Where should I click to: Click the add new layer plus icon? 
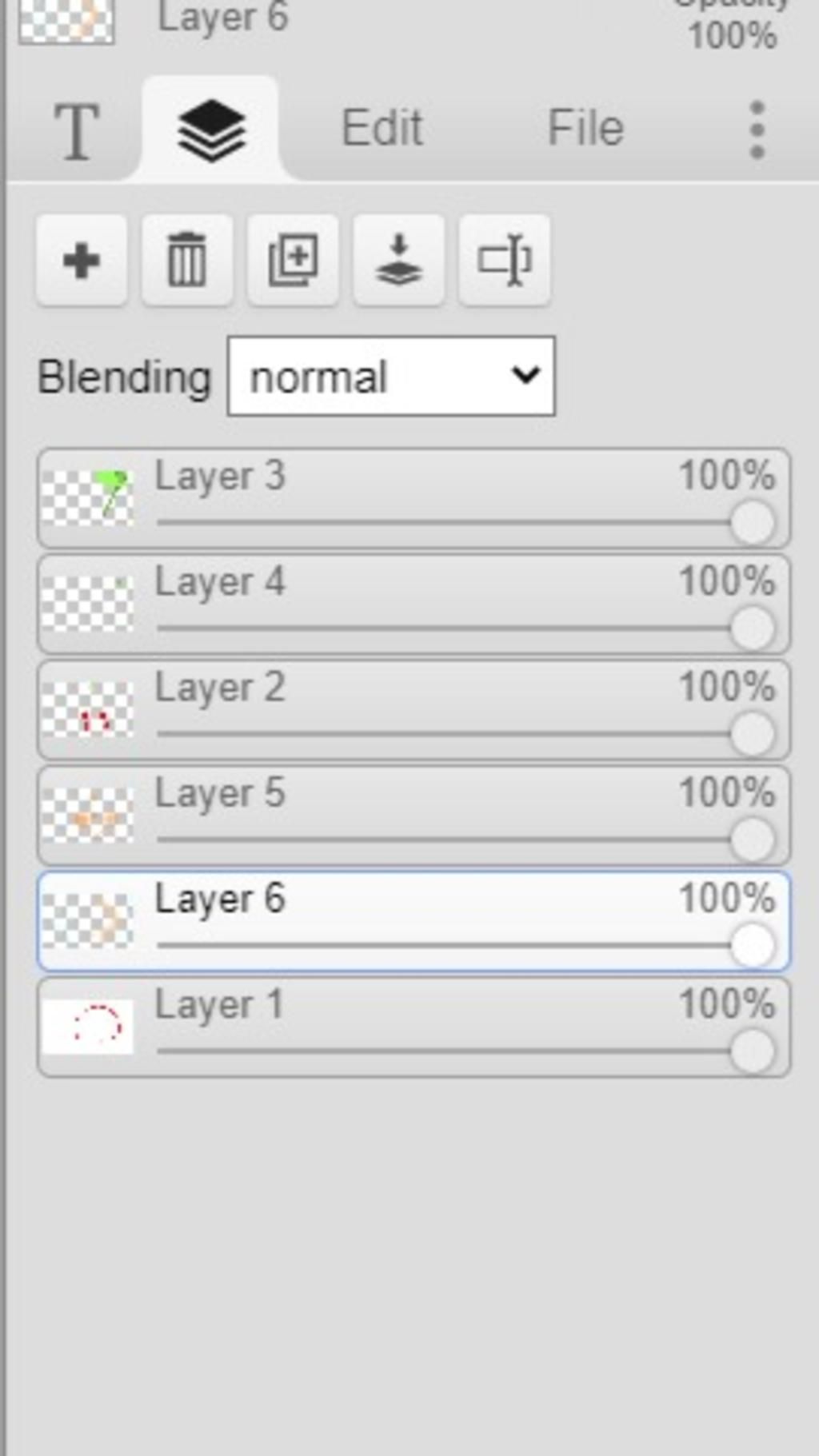(81, 260)
